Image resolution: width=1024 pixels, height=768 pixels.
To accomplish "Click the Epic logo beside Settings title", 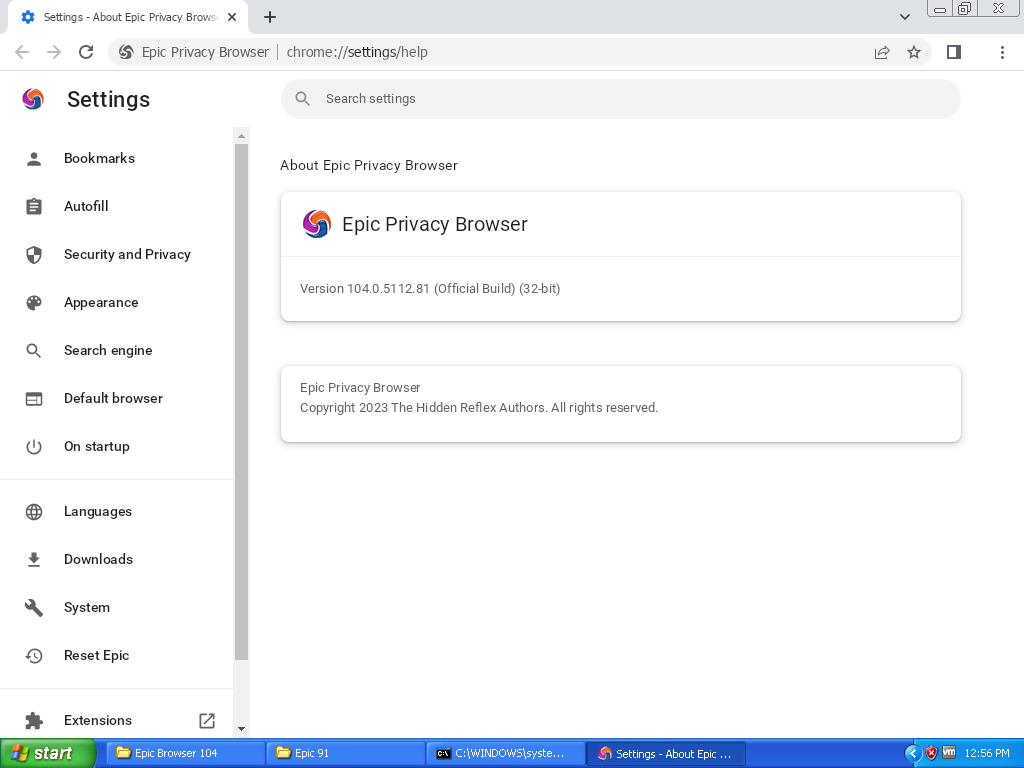I will point(33,99).
